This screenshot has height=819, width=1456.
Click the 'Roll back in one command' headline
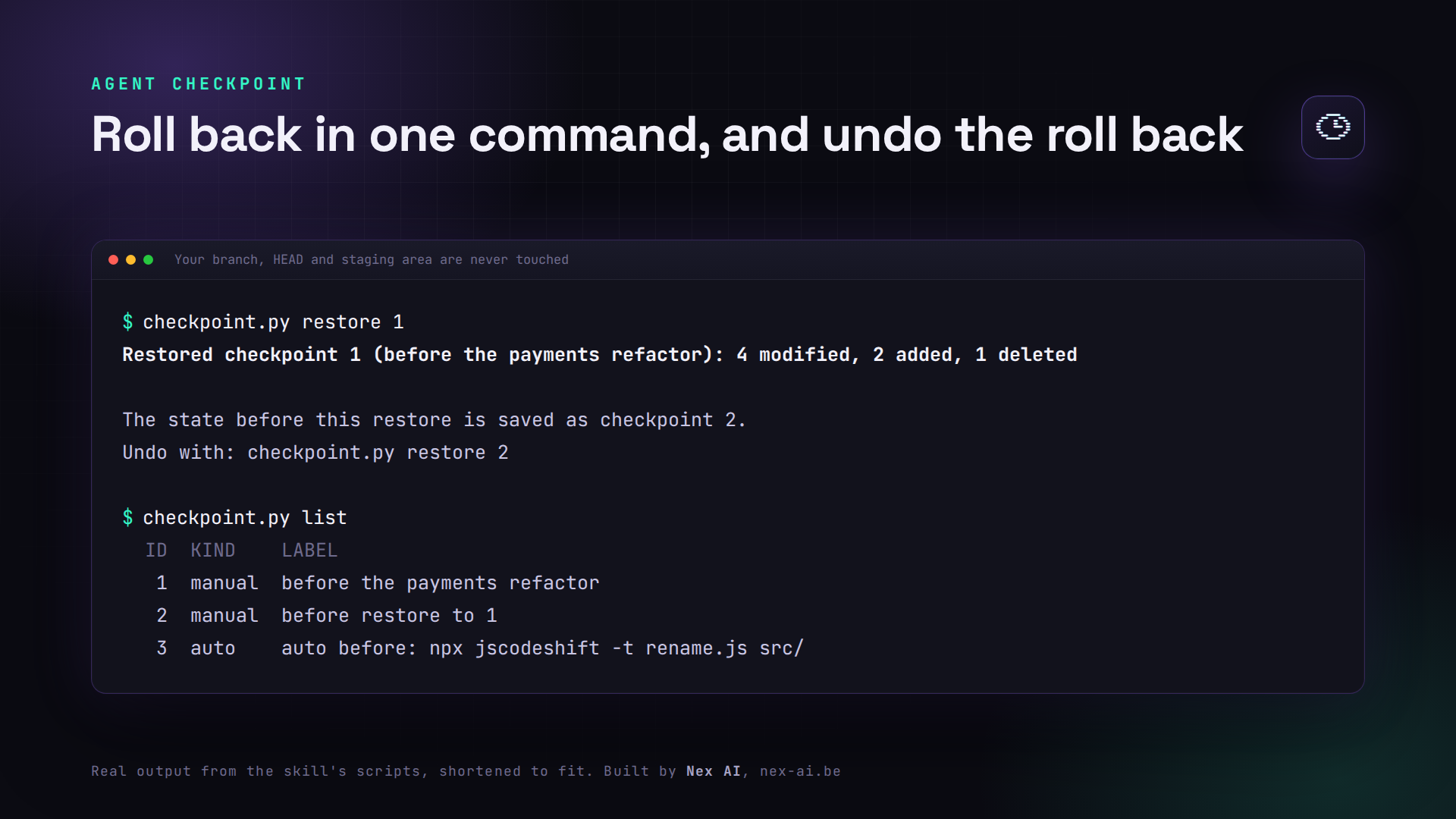coord(667,135)
